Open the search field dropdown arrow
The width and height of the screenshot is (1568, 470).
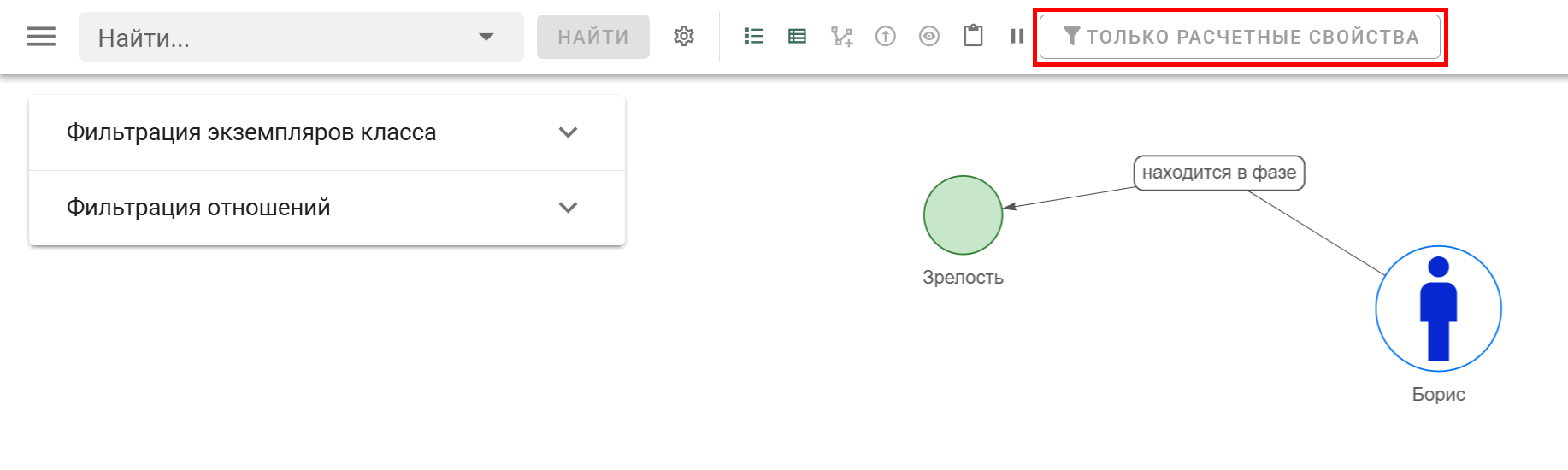(486, 37)
